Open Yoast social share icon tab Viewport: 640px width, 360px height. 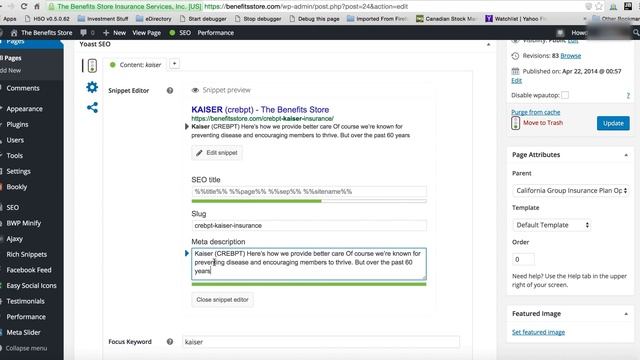coord(92,107)
